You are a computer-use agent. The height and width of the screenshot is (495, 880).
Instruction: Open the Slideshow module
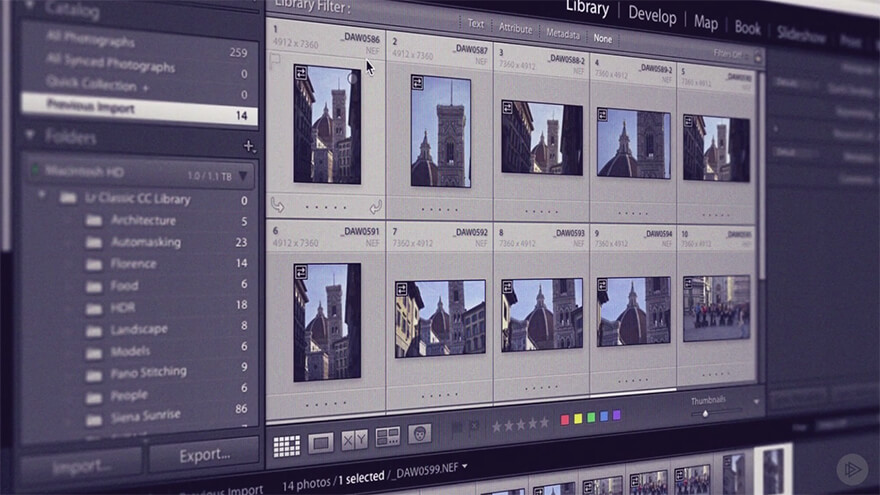[x=801, y=35]
